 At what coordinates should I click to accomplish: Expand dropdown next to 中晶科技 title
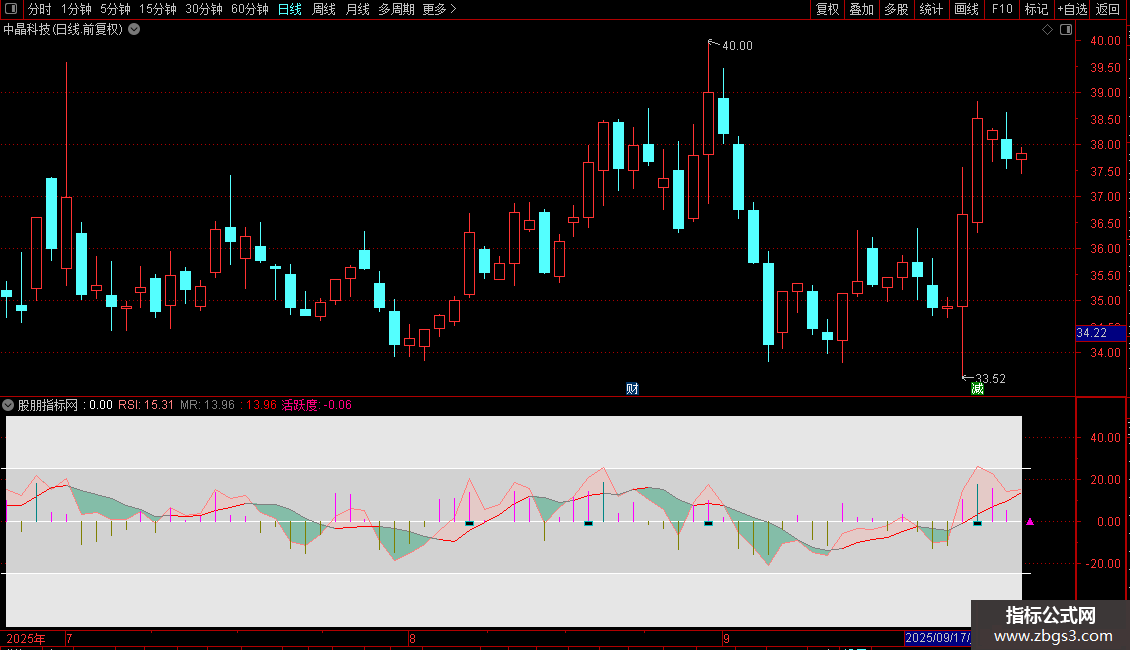(x=134, y=30)
